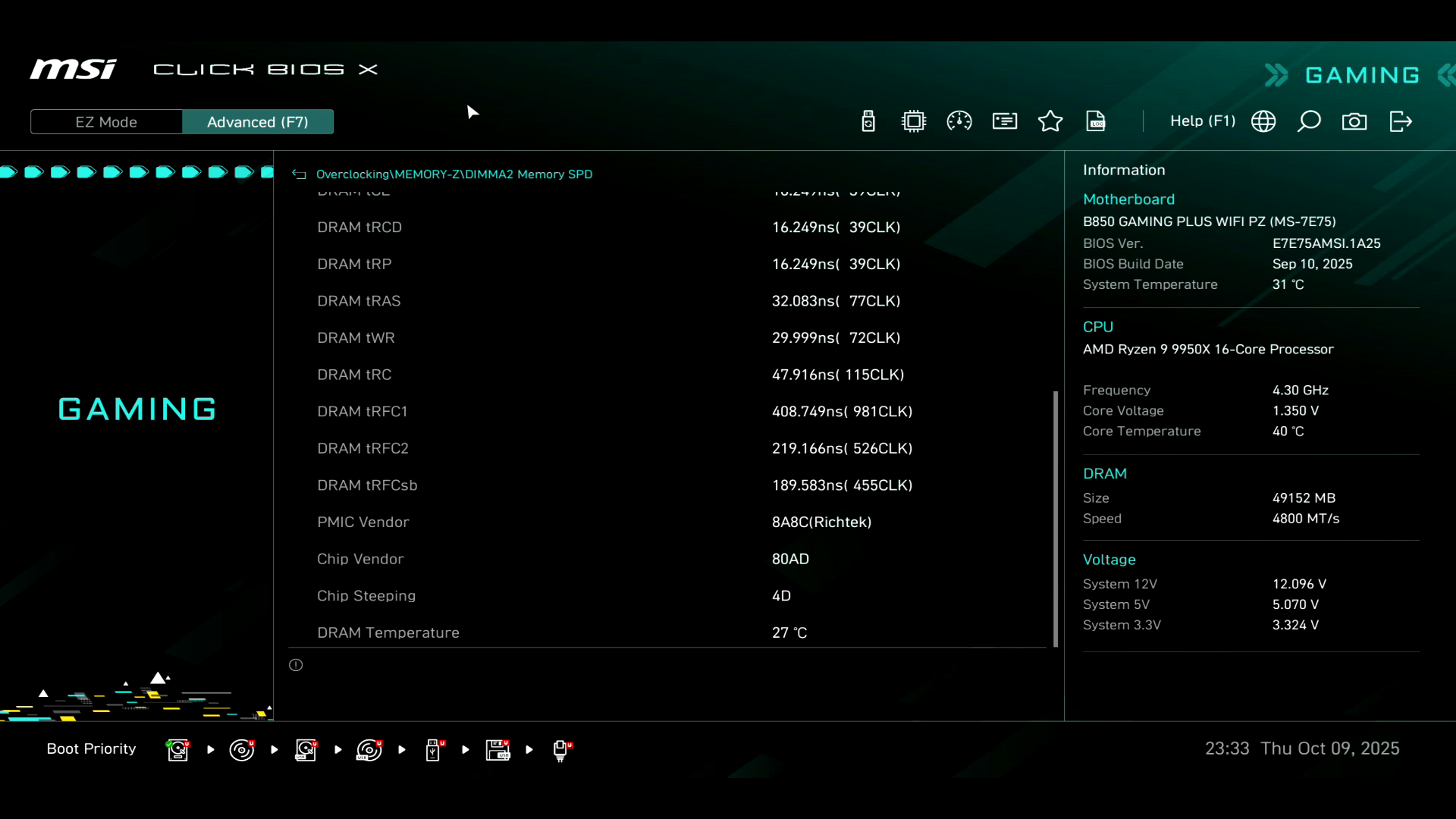
Task: Select the PMIC Vendor row
Action: 667,522
